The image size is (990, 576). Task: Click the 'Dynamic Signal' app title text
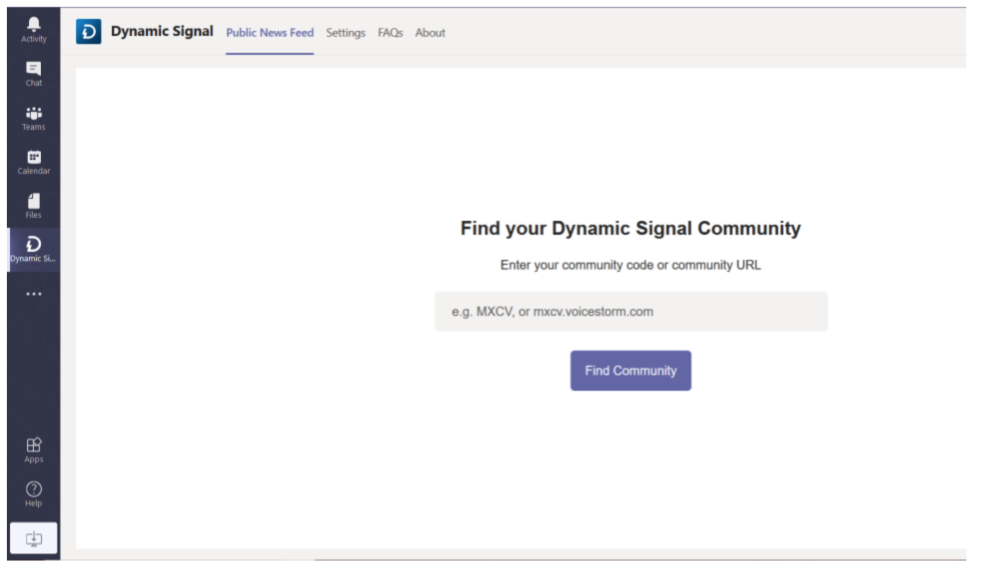click(x=162, y=31)
